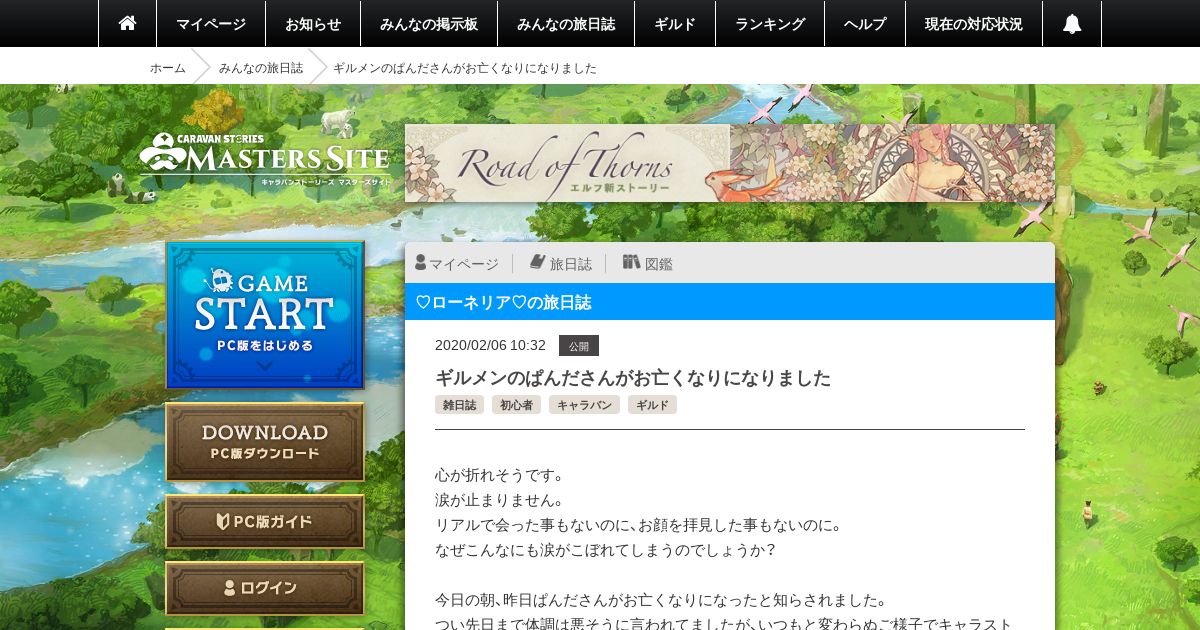Screen dimensions: 1200x630
Task: Click the current page breadcrumb text
Action: coord(465,68)
